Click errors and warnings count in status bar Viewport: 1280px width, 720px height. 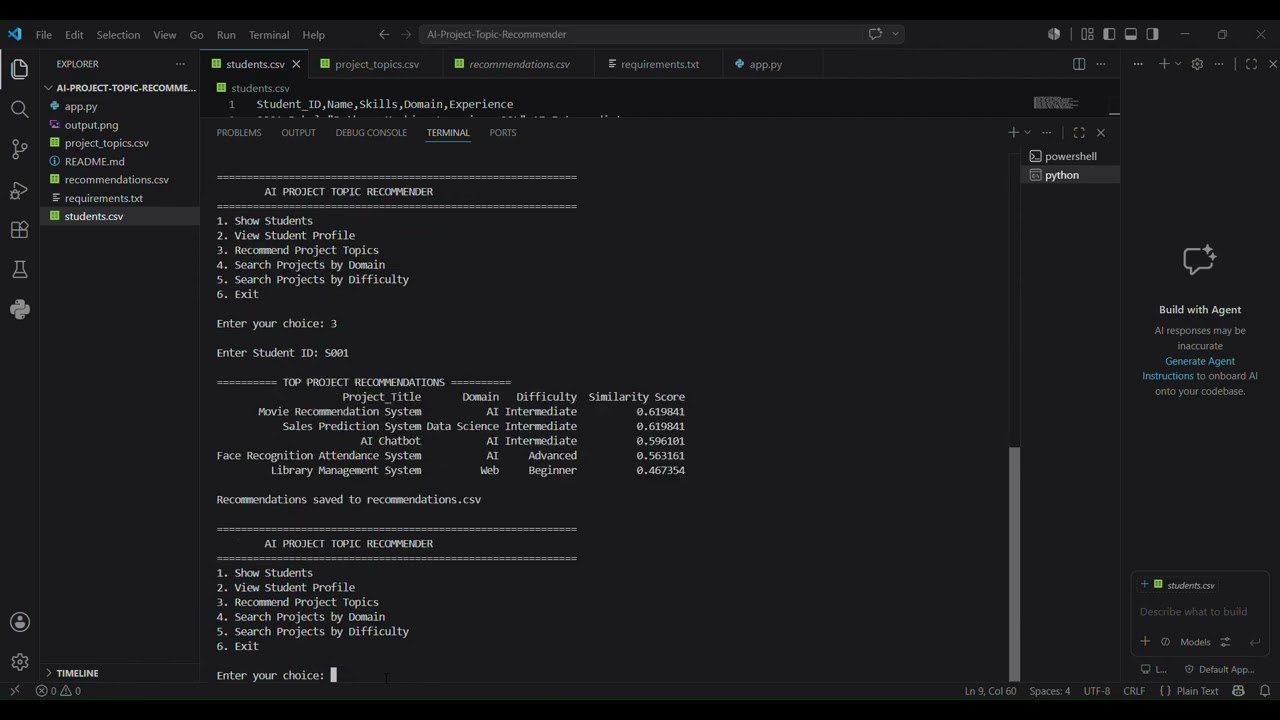coord(58,691)
